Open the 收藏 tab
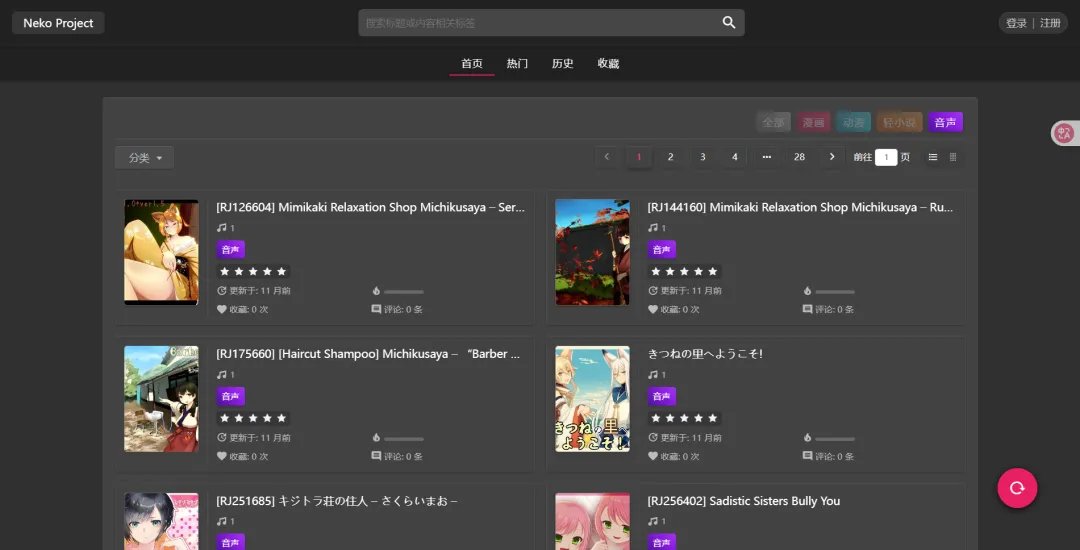1080x550 pixels. [x=608, y=63]
